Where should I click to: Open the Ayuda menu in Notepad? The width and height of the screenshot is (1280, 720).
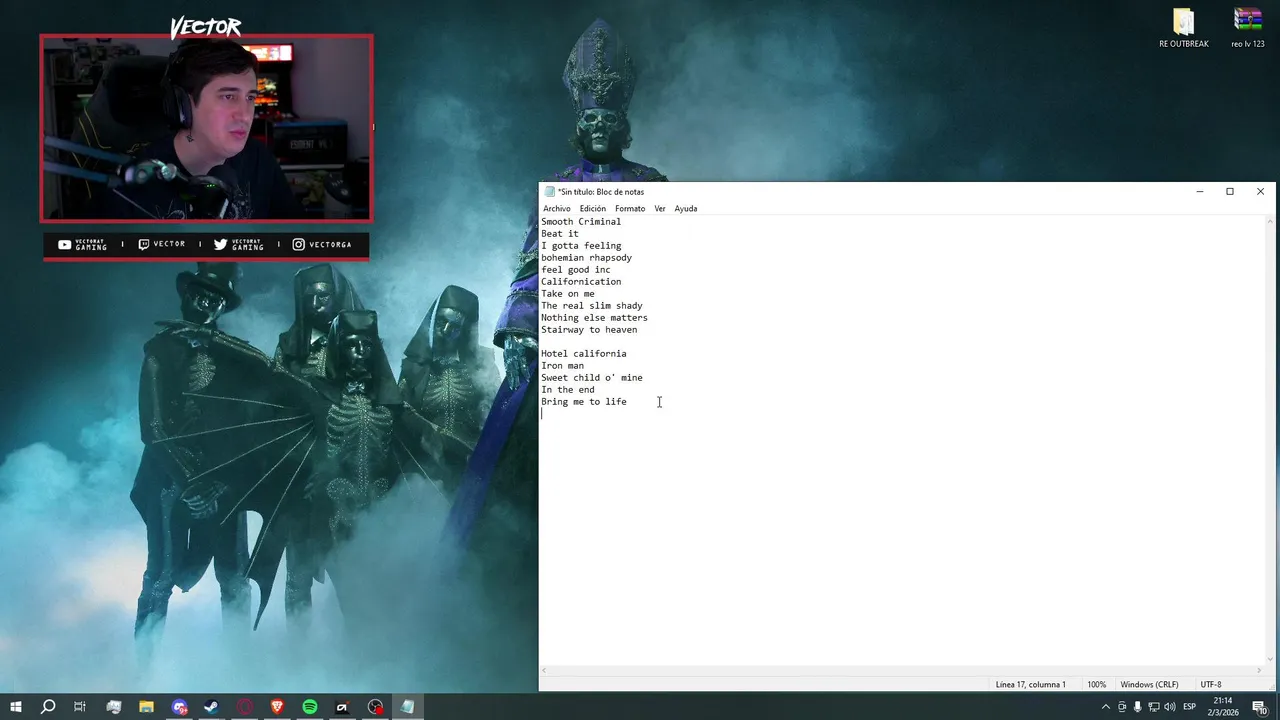(x=685, y=208)
